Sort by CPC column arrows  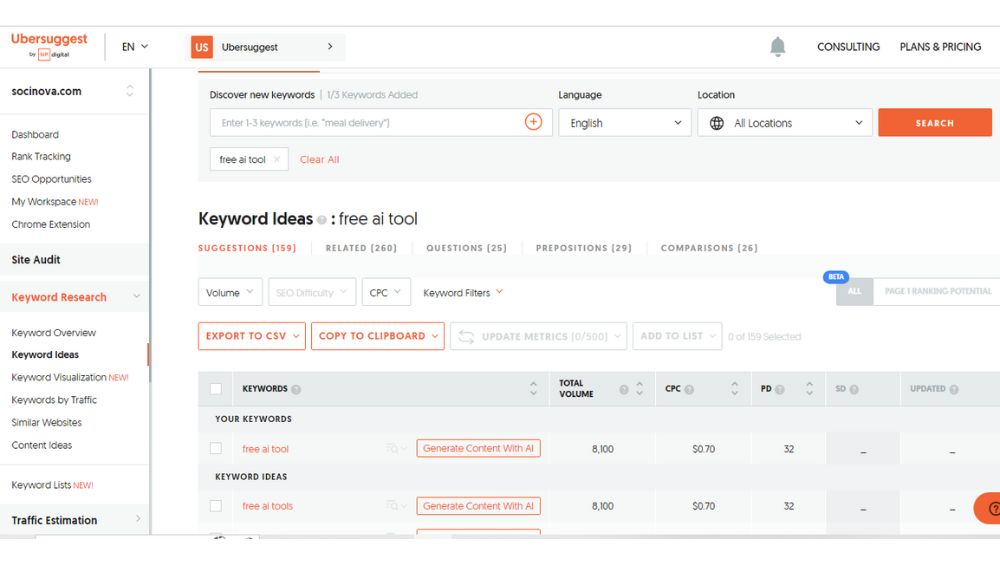(735, 388)
